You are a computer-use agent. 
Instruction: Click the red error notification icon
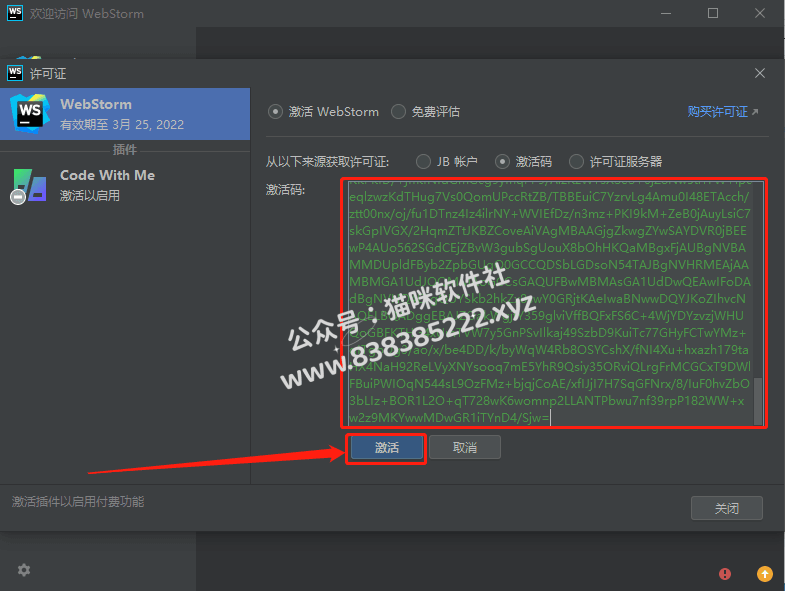(x=724, y=573)
